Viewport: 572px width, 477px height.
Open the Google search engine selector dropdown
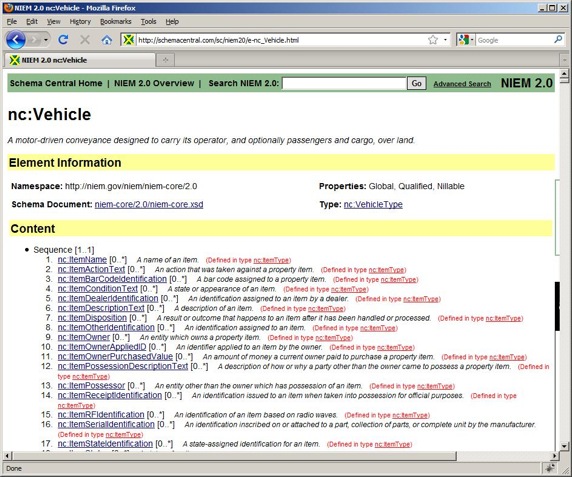tap(465, 40)
